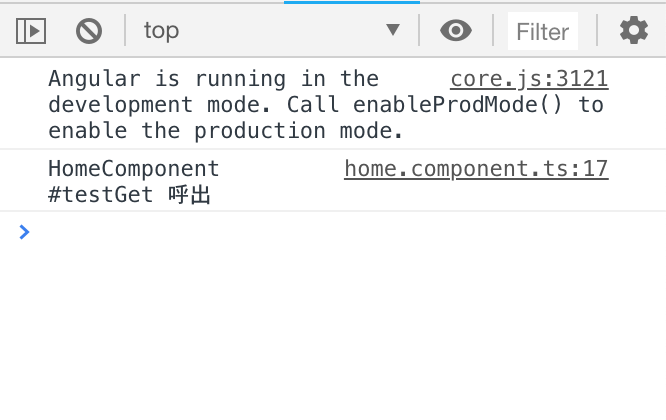This screenshot has height=420, width=666.
Task: Show the console sidebar panel
Action: pos(31,31)
